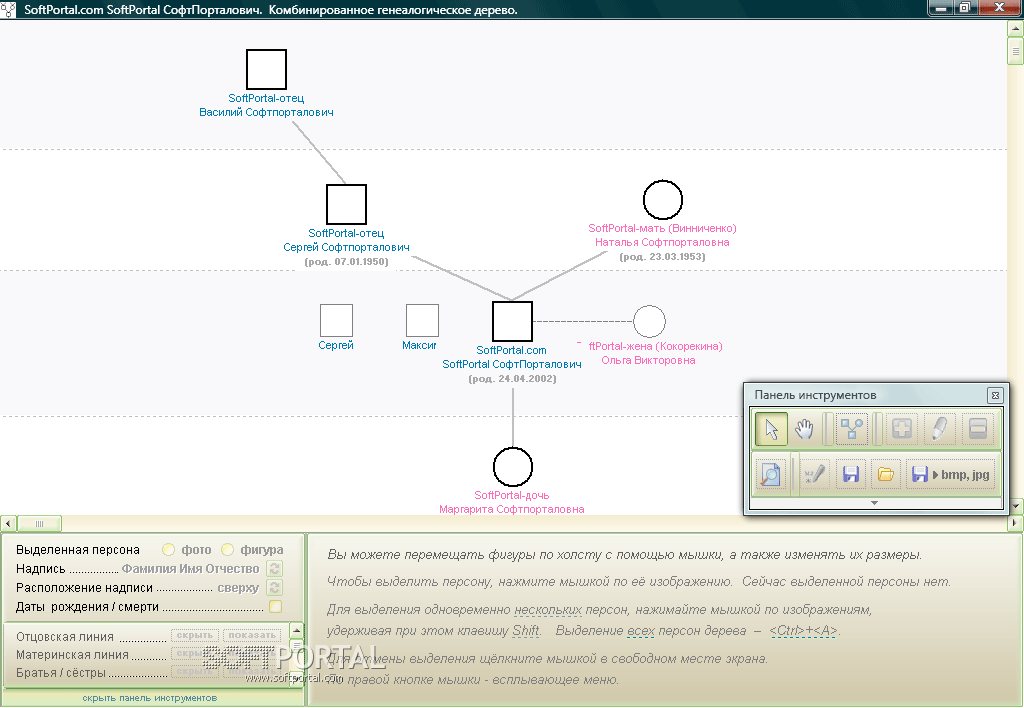Save the tree with floppy disk icon
Screen dimensions: 1024x708
[x=850, y=474]
